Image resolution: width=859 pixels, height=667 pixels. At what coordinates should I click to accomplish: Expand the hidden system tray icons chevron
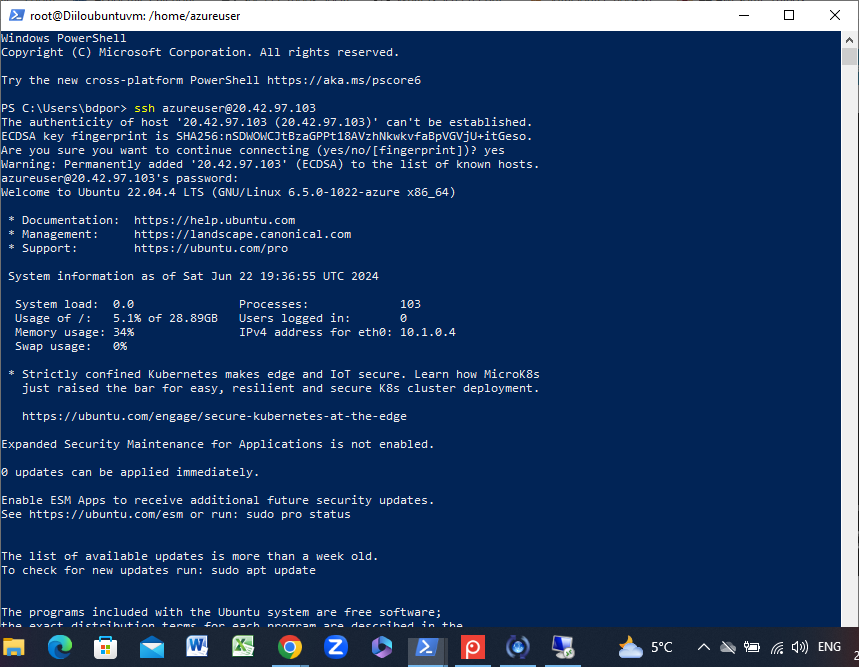pos(704,647)
